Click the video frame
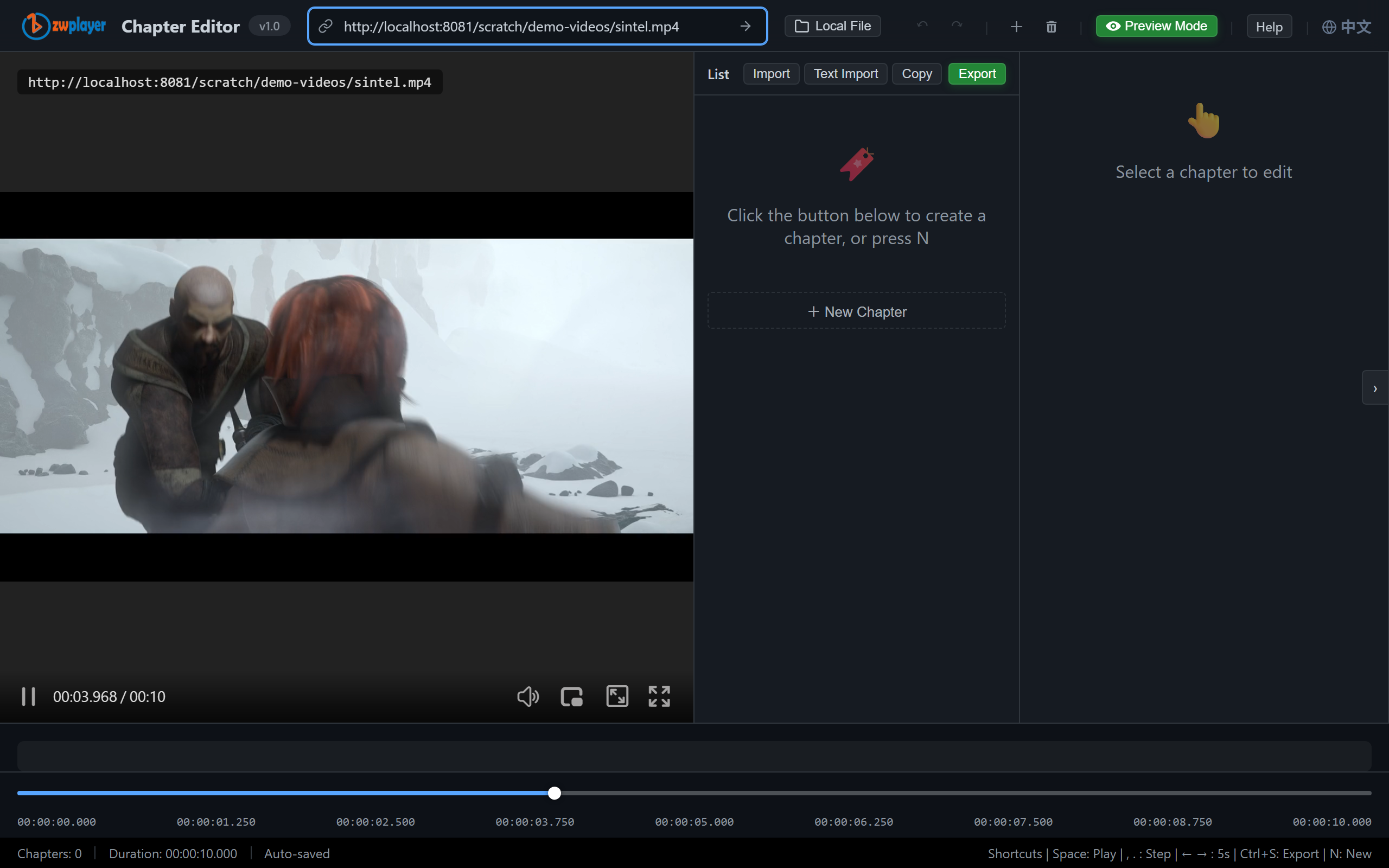The width and height of the screenshot is (1389, 868). pyautogui.click(x=347, y=386)
